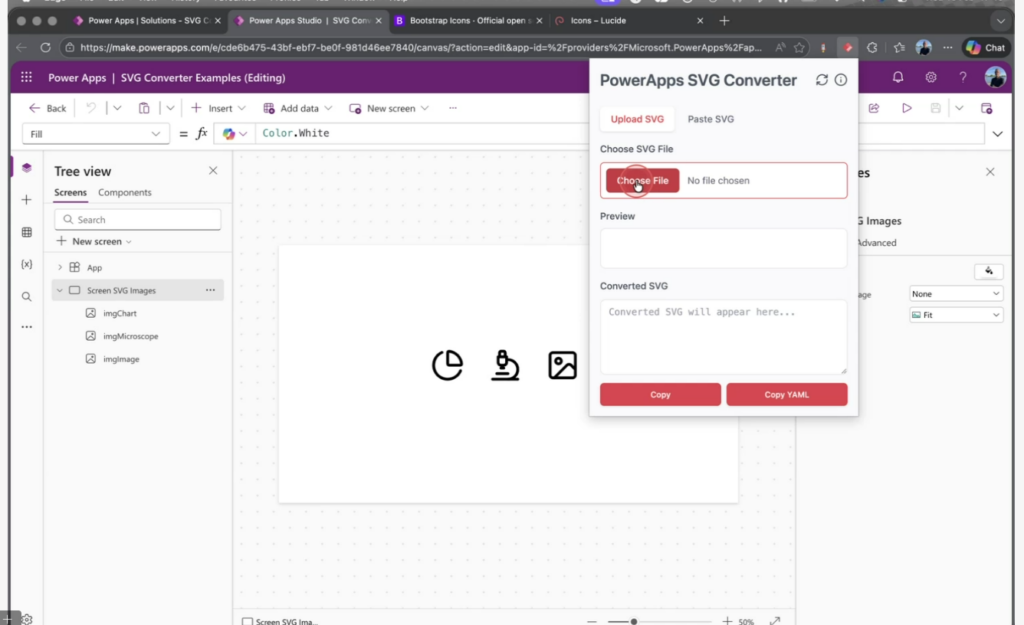Click the Tree view Search field
Viewport: 1024px width, 625px height.
[138, 219]
